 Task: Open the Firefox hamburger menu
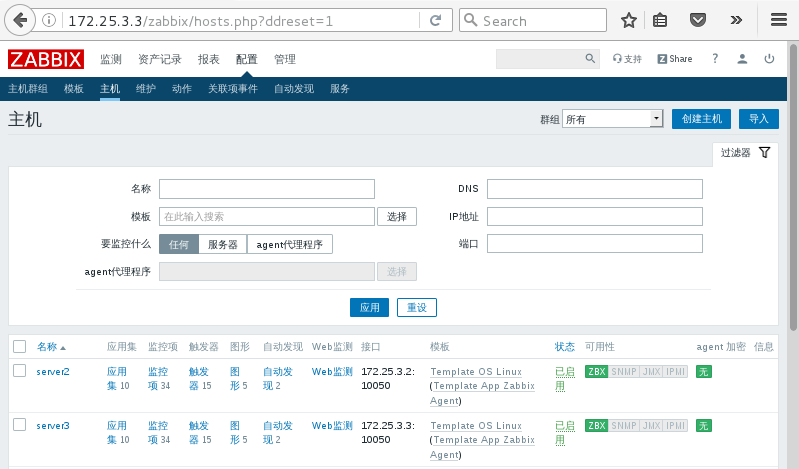[x=779, y=20]
